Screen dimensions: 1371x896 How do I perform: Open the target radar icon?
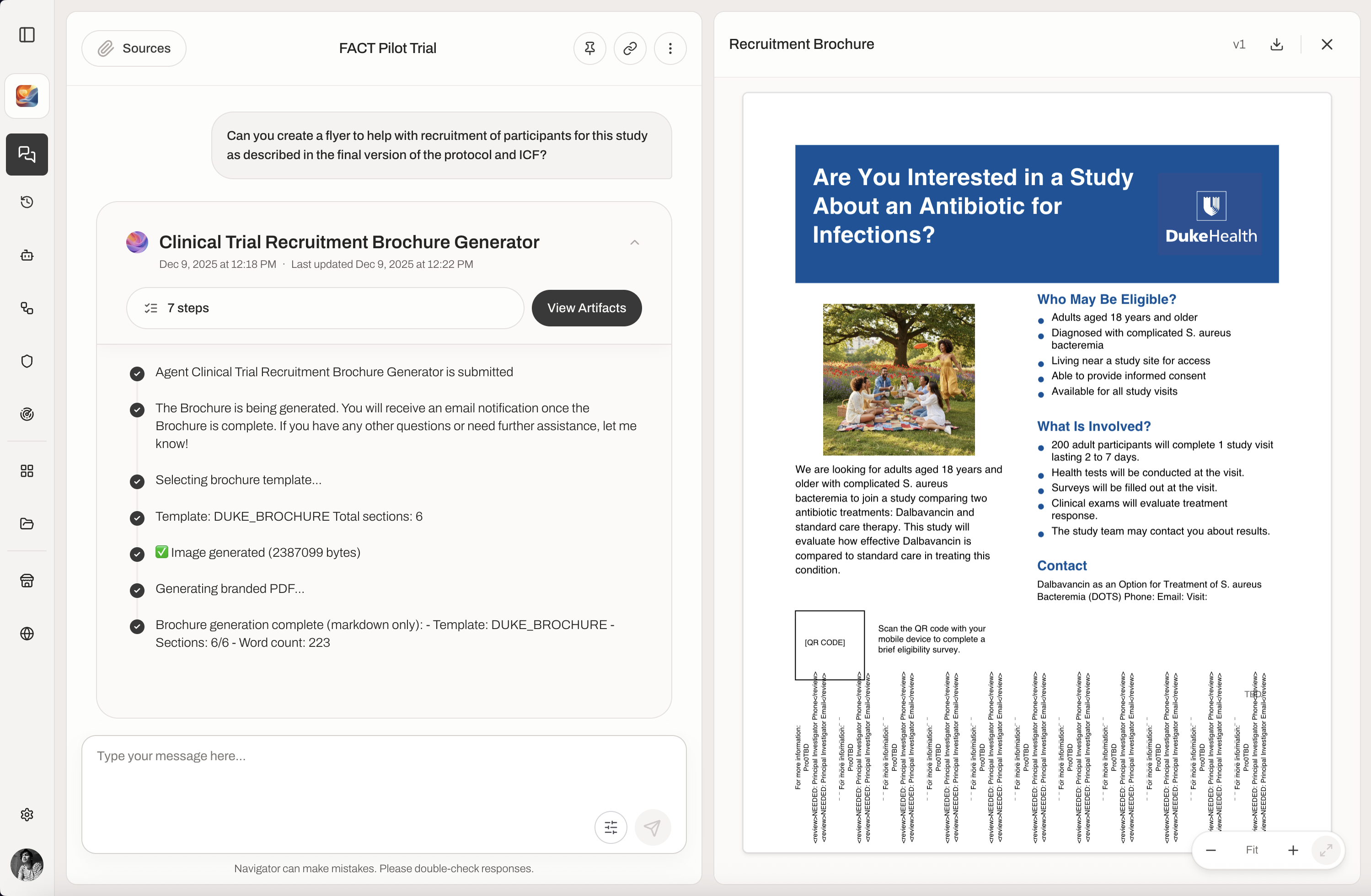click(x=27, y=414)
